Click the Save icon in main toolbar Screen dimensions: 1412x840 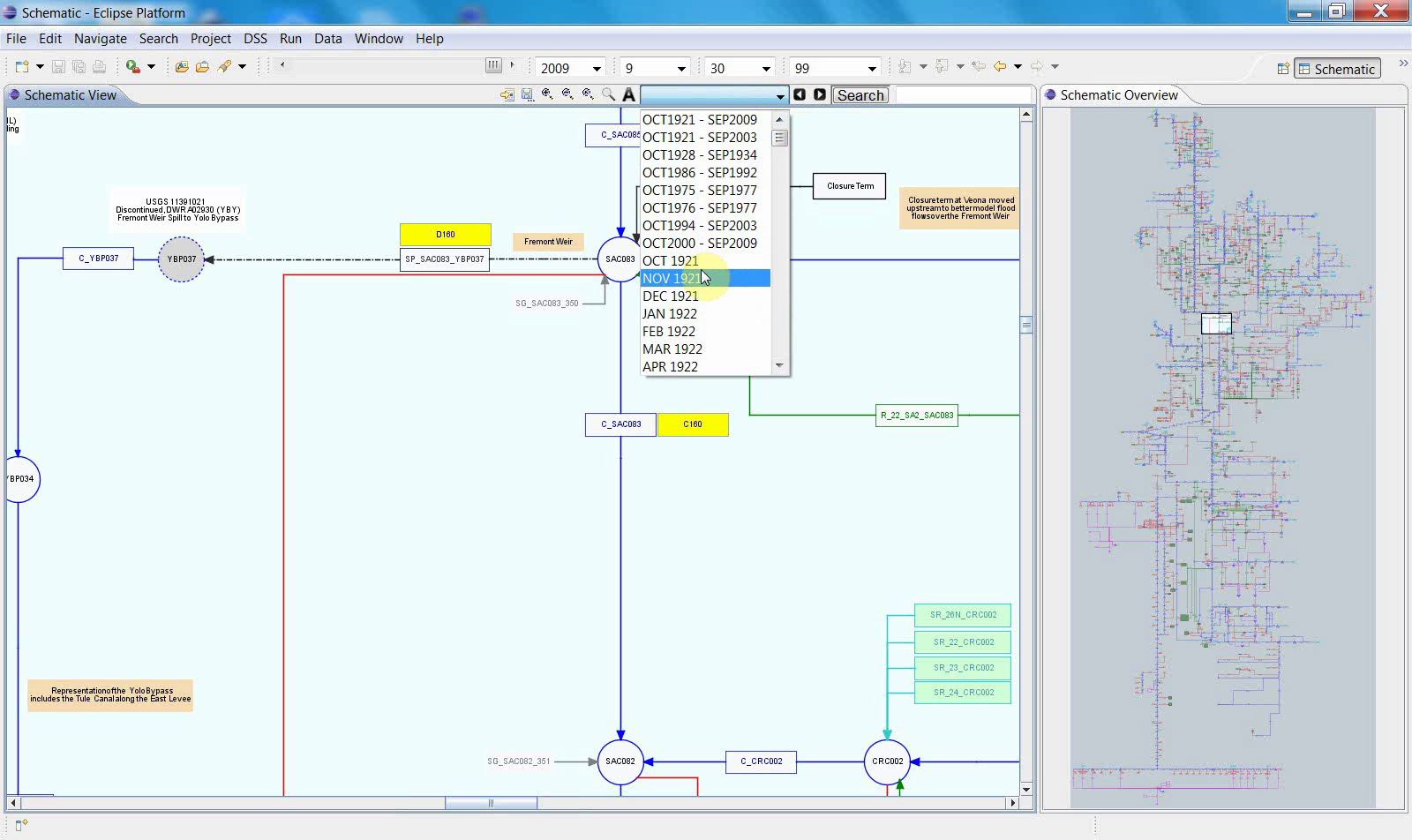pos(59,67)
